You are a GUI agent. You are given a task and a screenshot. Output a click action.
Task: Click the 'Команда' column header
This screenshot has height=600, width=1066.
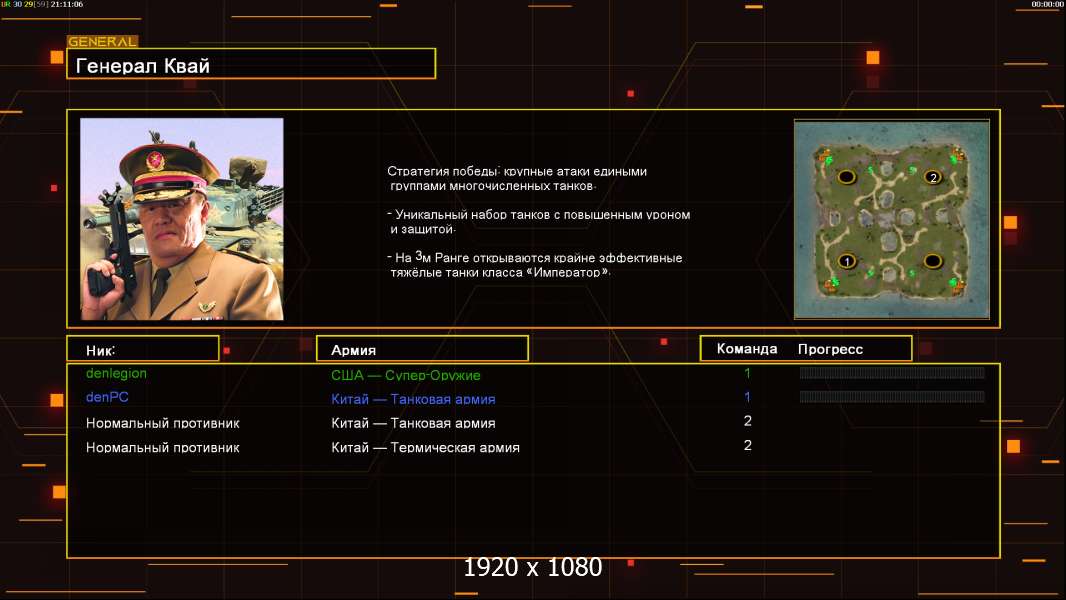coord(746,349)
